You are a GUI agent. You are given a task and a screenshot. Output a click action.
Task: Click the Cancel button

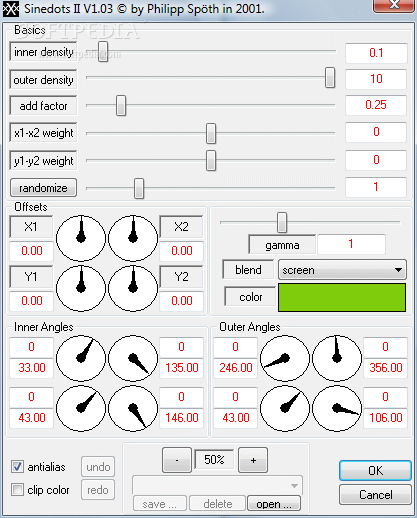[x=375, y=495]
